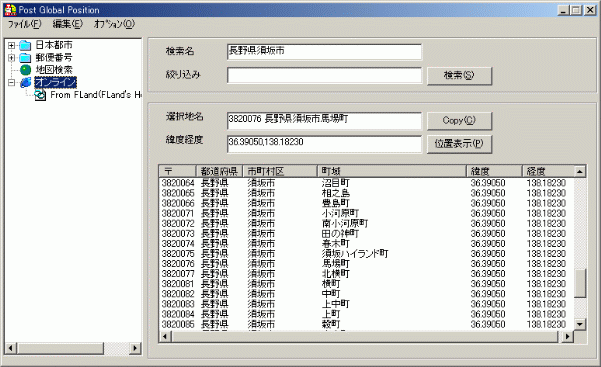Screen dimensions: 601x367
Task: Select the オンライン tree item
Action: [x=56, y=82]
